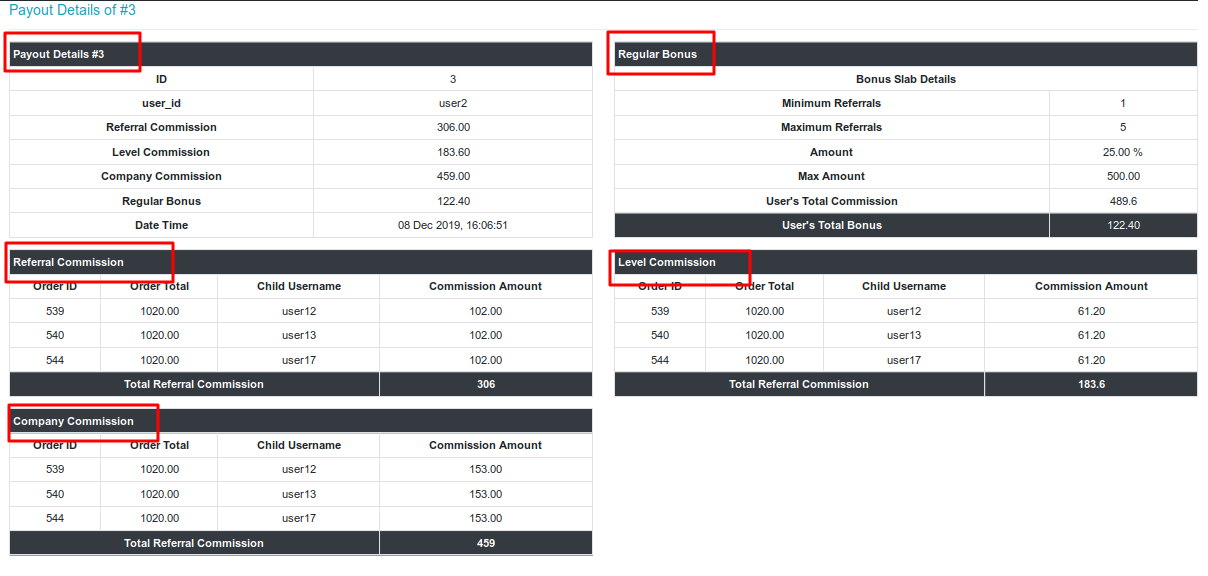The image size is (1208, 576).
Task: Click the '25.00 %' amount value
Action: (x=1123, y=152)
